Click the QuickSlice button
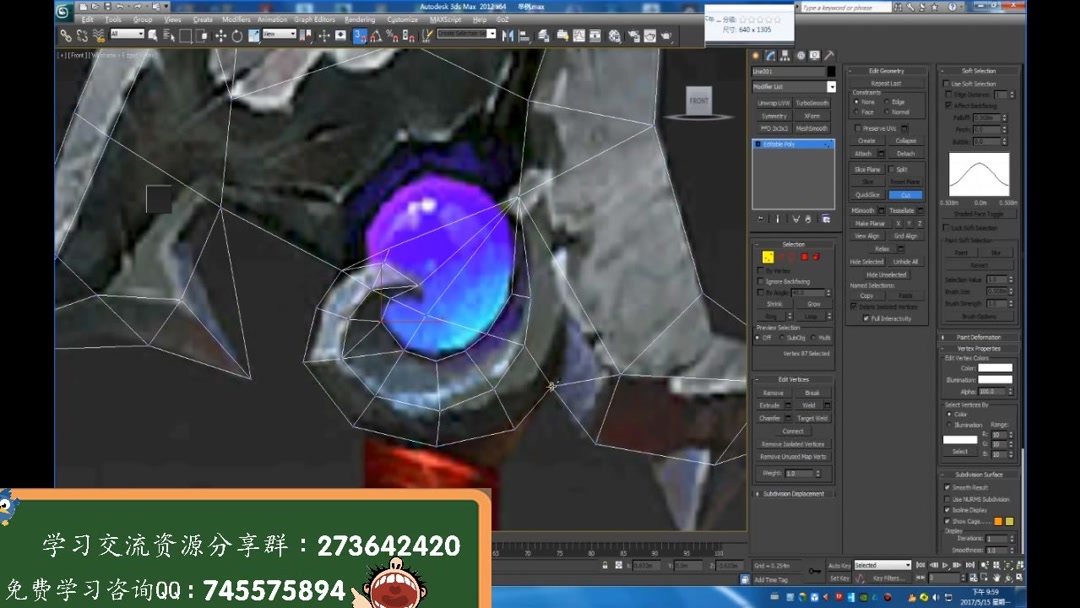The width and height of the screenshot is (1080, 608). coord(866,194)
